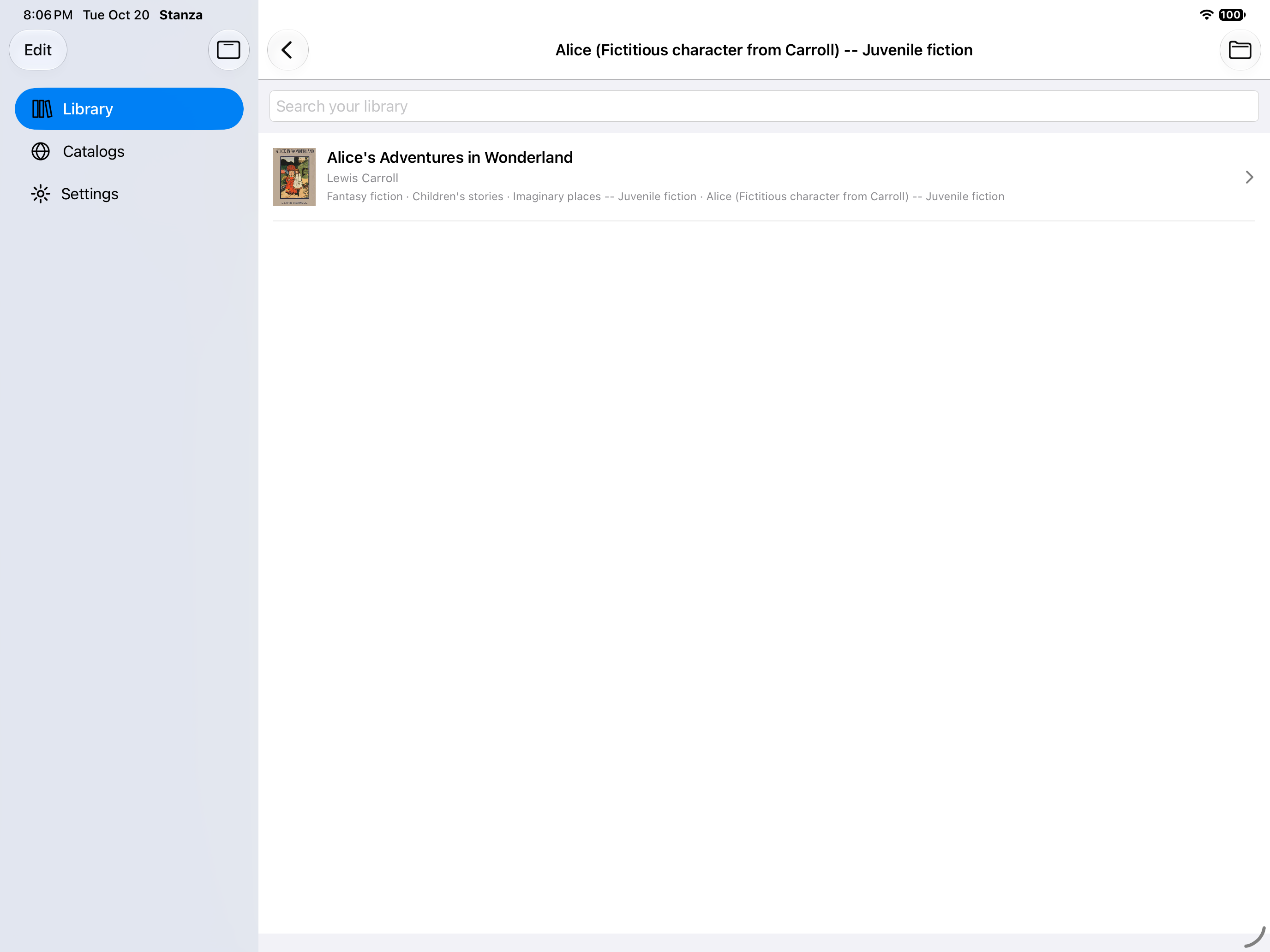This screenshot has width=1270, height=952.
Task: Tap the Wi-Fi status icon
Action: point(1206,15)
